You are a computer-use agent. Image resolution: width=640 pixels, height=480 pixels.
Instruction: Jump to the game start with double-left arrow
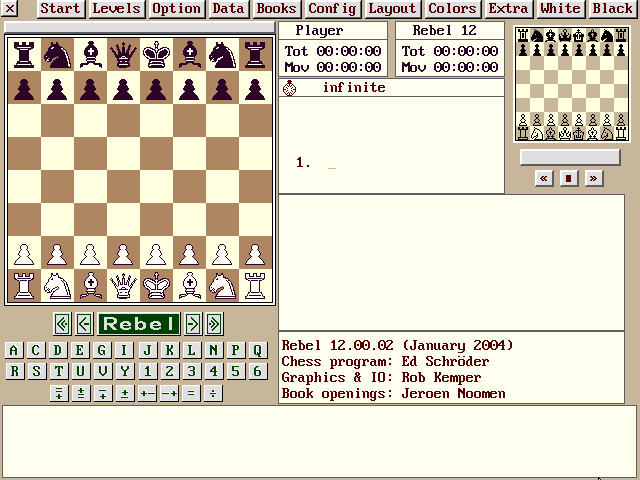[x=62, y=324]
